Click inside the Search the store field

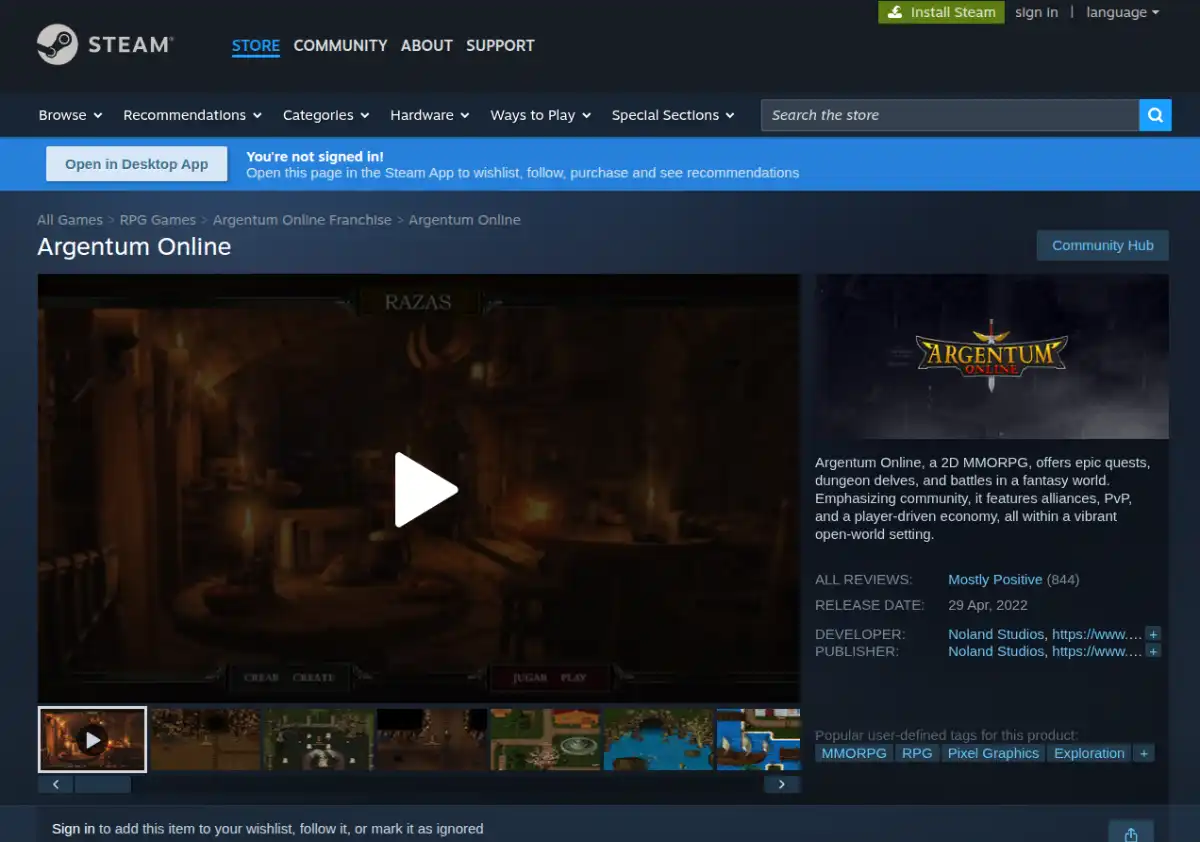950,115
